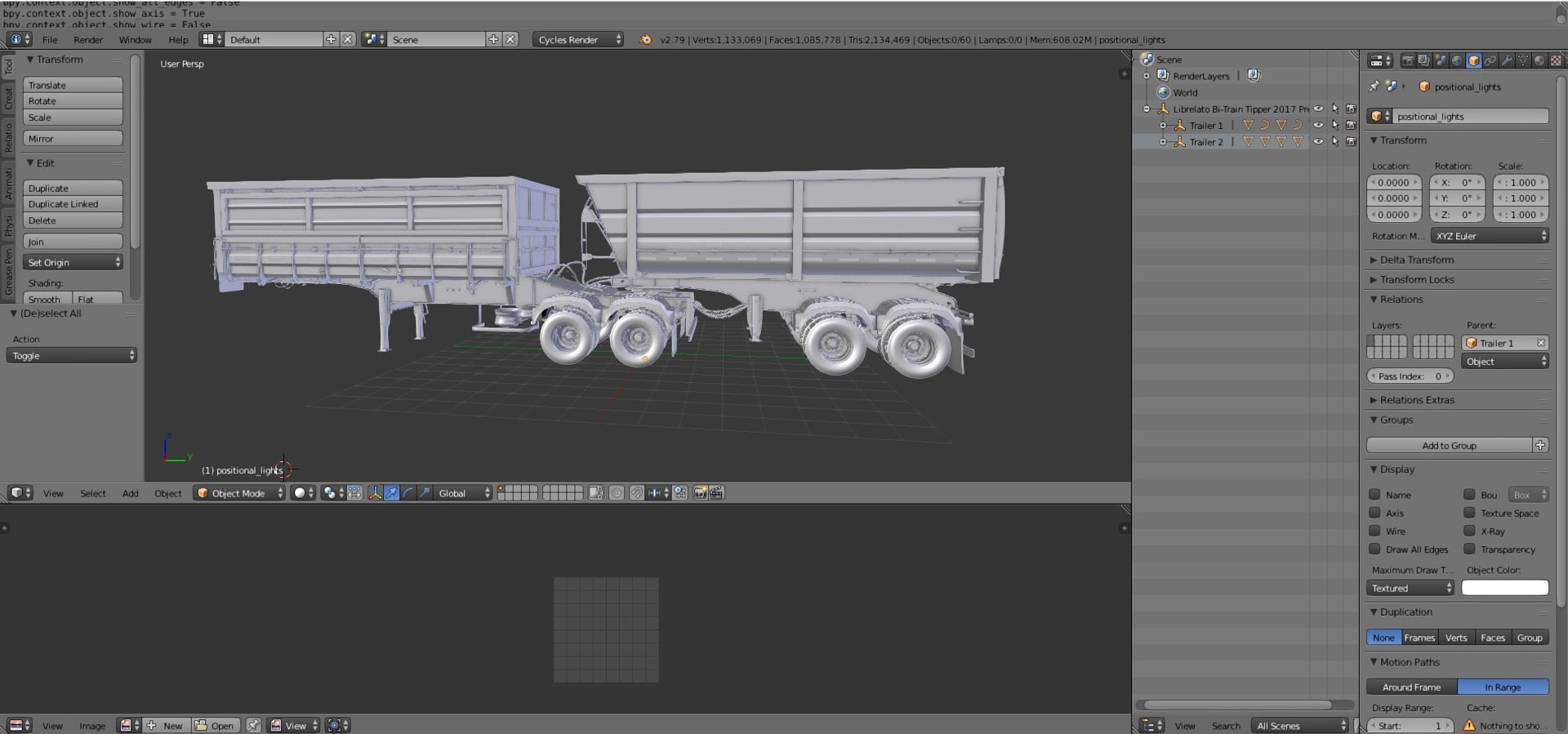This screenshot has height=734, width=1568.
Task: Click the pin icon beside positional_lights breadcrumb
Action: (x=1374, y=87)
